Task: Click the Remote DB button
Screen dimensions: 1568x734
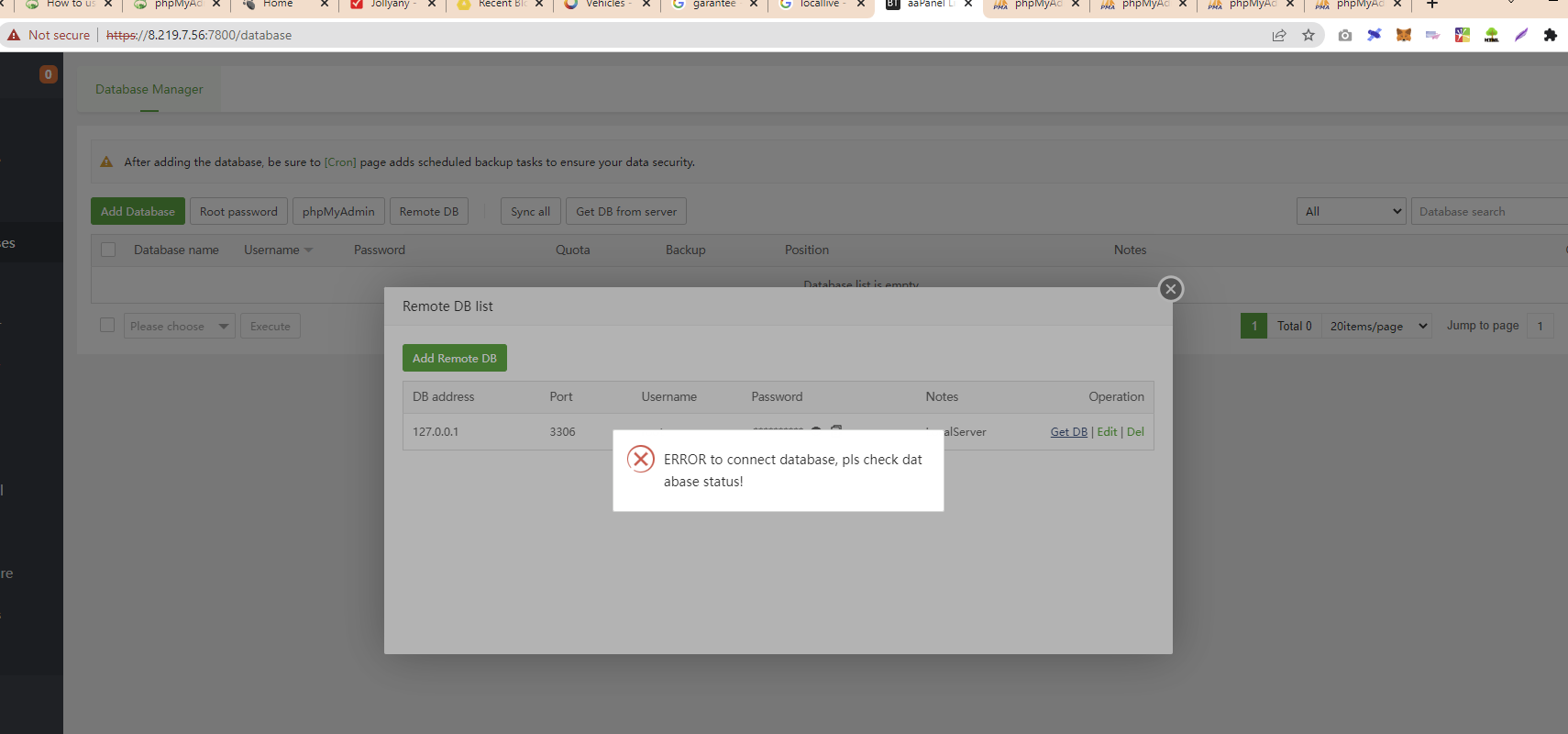Action: 429,211
